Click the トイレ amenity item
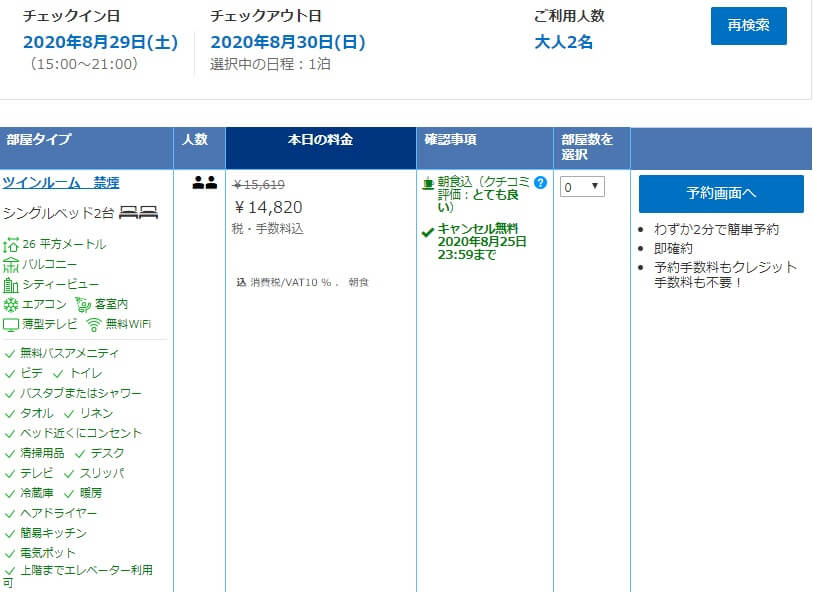The width and height of the screenshot is (813, 592). [86, 373]
